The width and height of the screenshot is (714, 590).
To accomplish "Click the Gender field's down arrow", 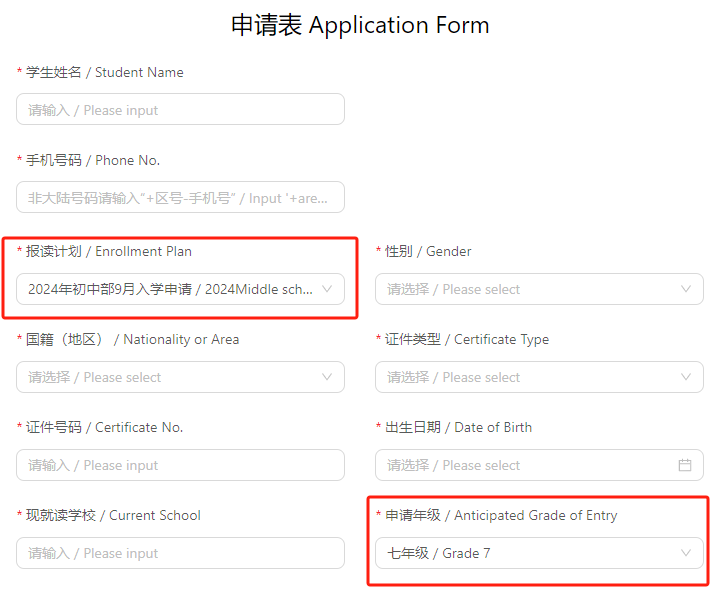I will pos(685,289).
